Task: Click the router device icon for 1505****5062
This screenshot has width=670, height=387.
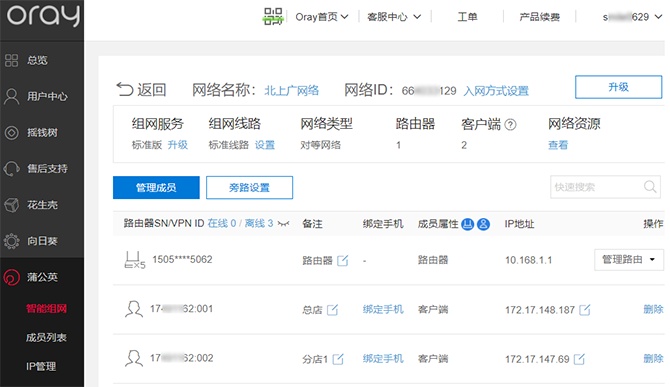Action: pos(135,260)
